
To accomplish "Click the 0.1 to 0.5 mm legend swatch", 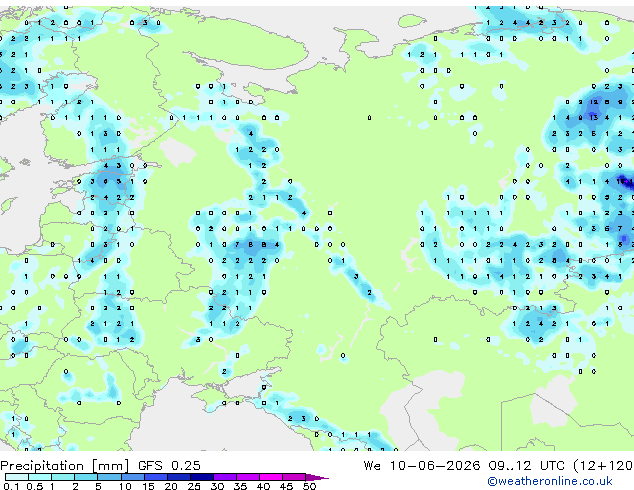I will click(x=17, y=477).
